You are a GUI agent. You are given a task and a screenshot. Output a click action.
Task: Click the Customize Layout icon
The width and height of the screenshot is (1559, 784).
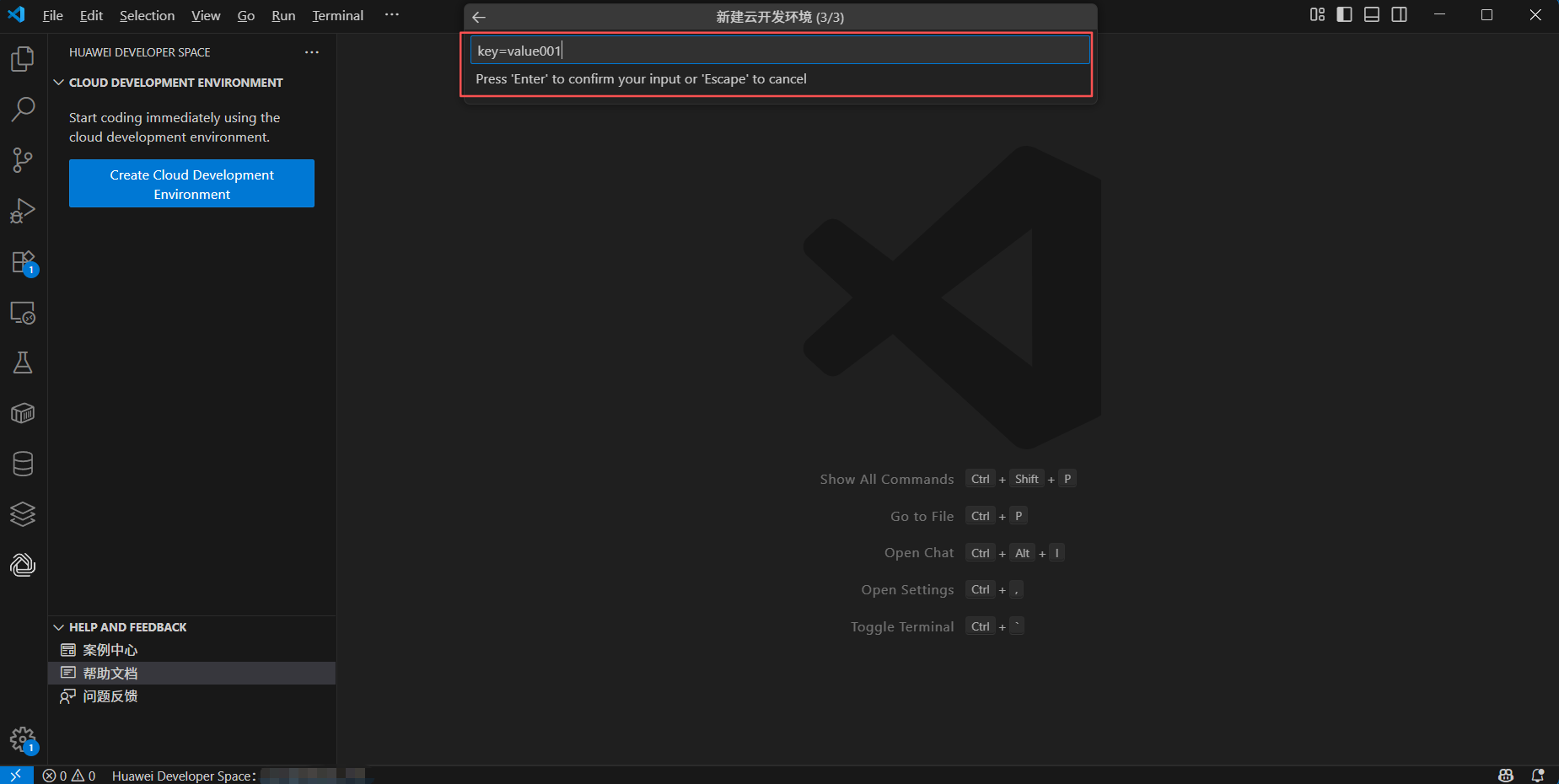click(x=1317, y=14)
